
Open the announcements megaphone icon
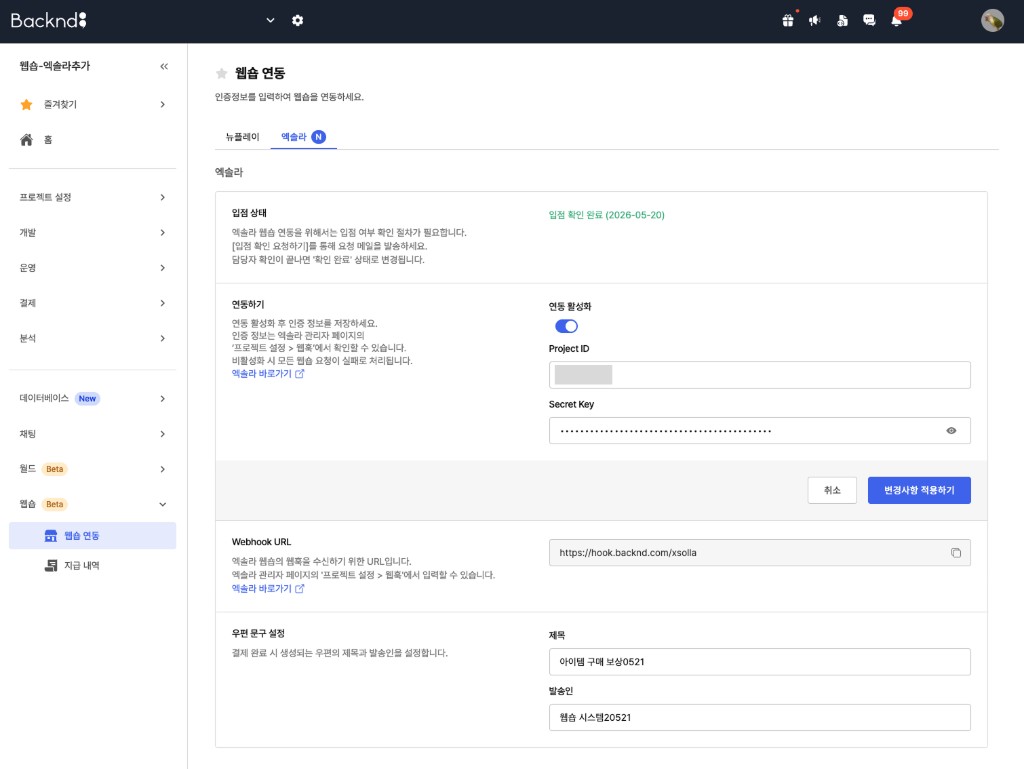click(x=814, y=20)
